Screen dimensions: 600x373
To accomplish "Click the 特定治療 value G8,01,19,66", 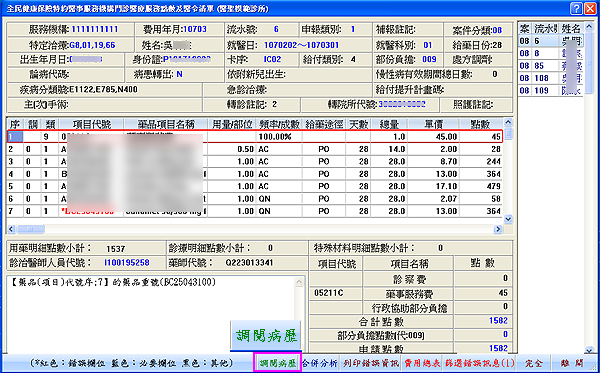I will [92, 45].
